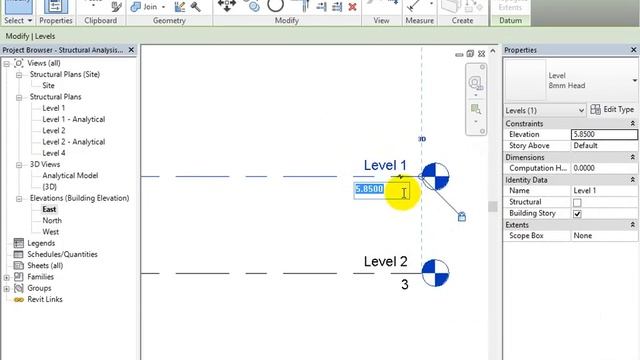Click the Legends icon in Project Browser
The width and height of the screenshot is (640, 360).
[x=19, y=243]
